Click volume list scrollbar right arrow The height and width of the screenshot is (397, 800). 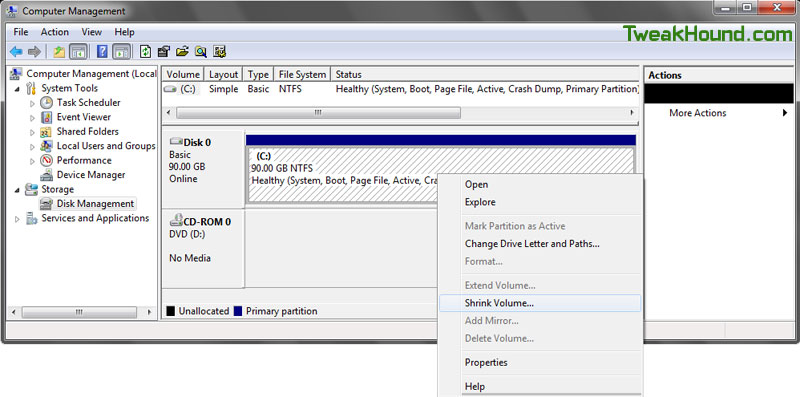tap(632, 112)
